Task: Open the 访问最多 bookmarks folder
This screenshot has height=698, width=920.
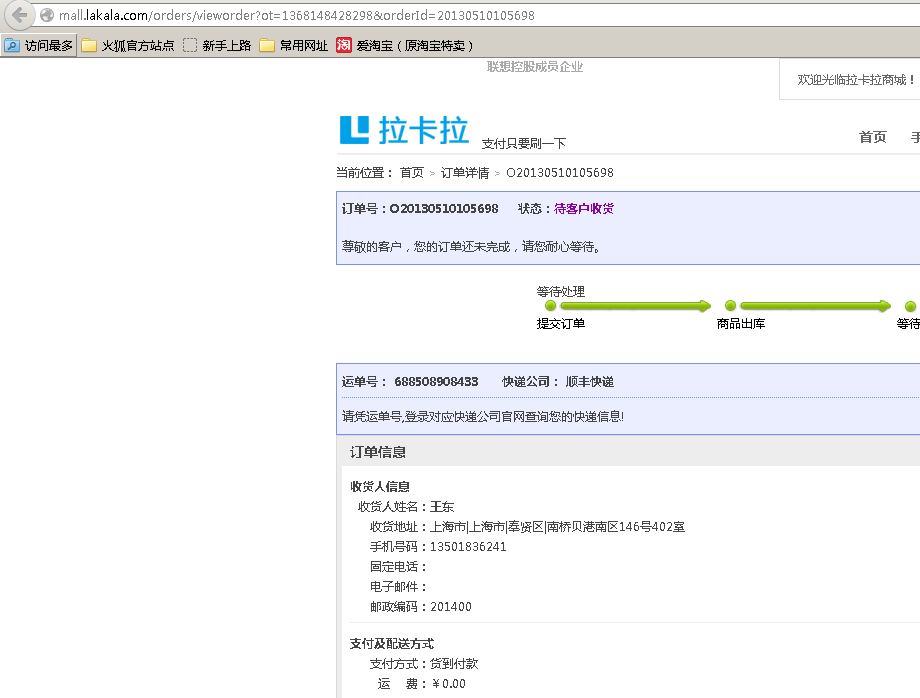Action: [39, 45]
